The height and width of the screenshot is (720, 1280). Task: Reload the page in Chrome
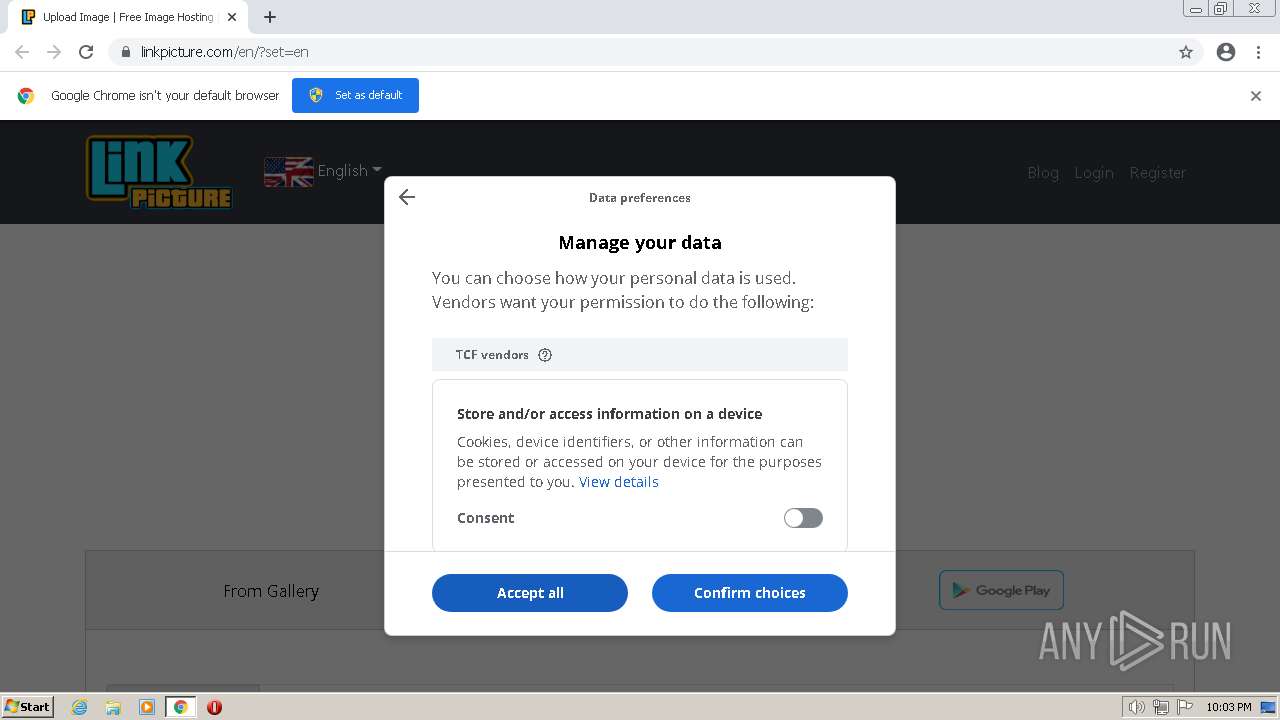click(86, 52)
